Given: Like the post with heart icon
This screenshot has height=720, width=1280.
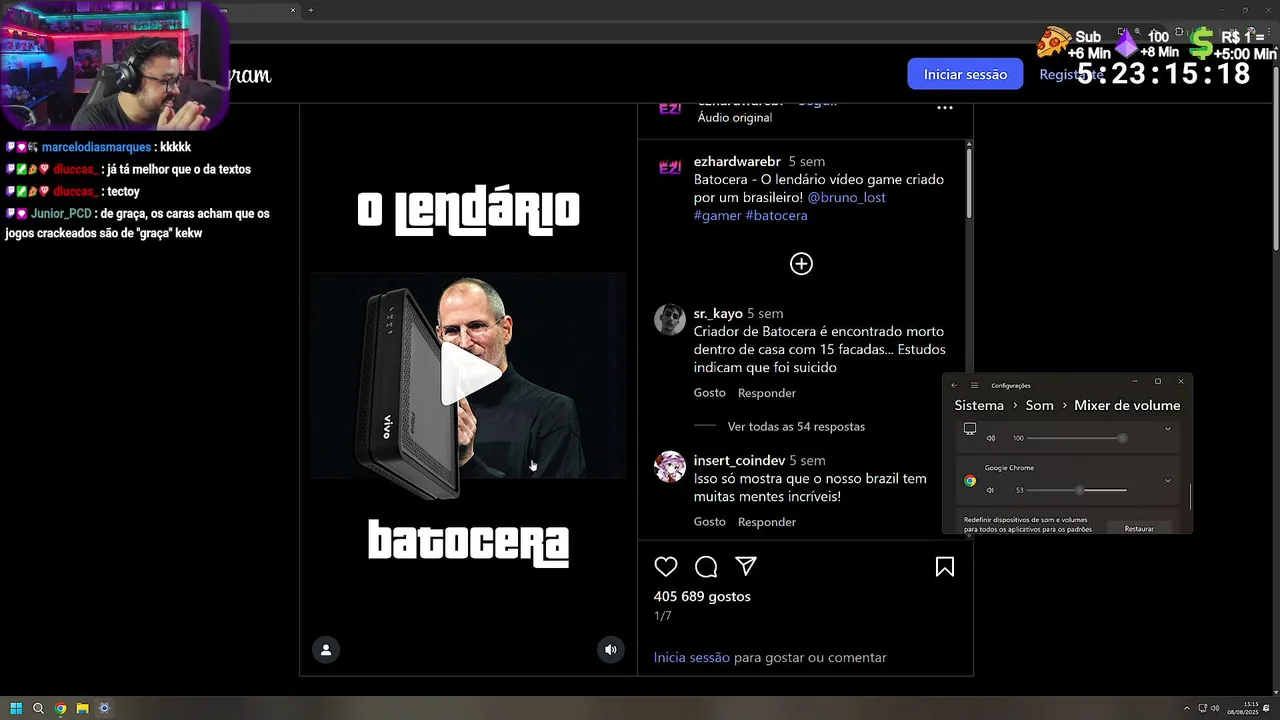Looking at the screenshot, I should tap(666, 567).
